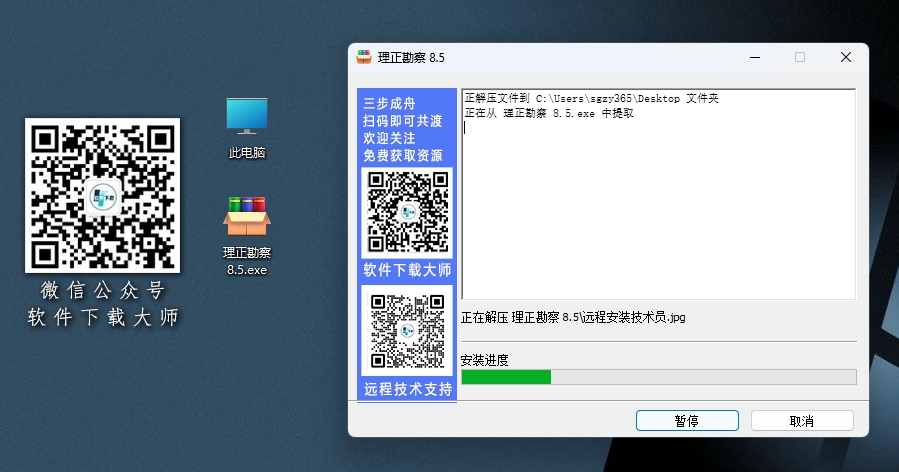This screenshot has width=899, height=472.
Task: Open the 此电脑 desktop icon
Action: (x=247, y=128)
